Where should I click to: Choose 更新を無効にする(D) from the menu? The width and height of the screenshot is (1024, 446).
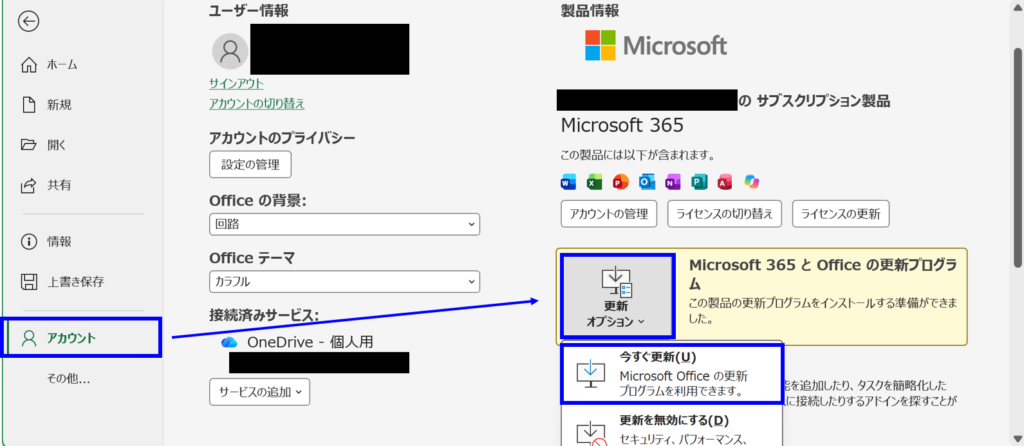pyautogui.click(x=671, y=428)
